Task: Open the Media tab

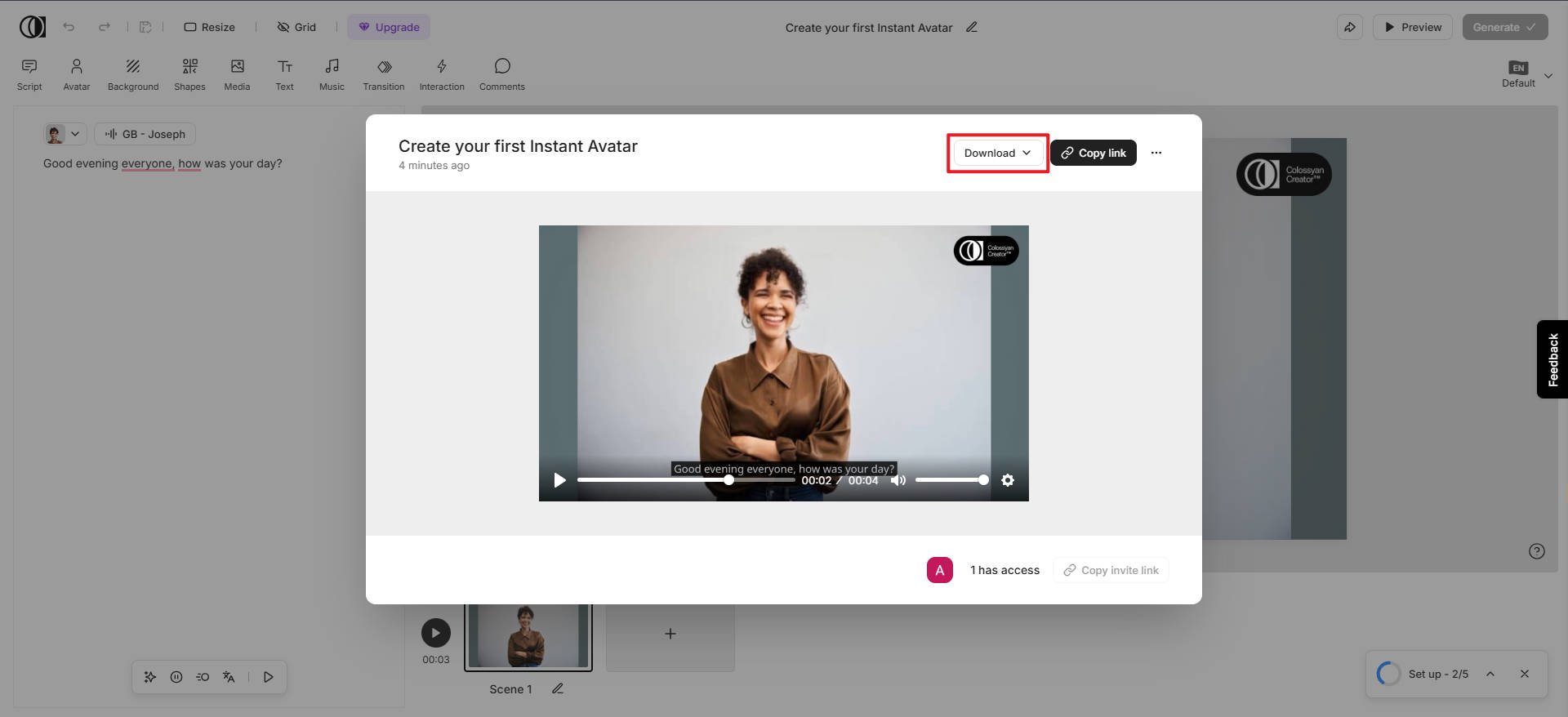Action: [x=237, y=74]
